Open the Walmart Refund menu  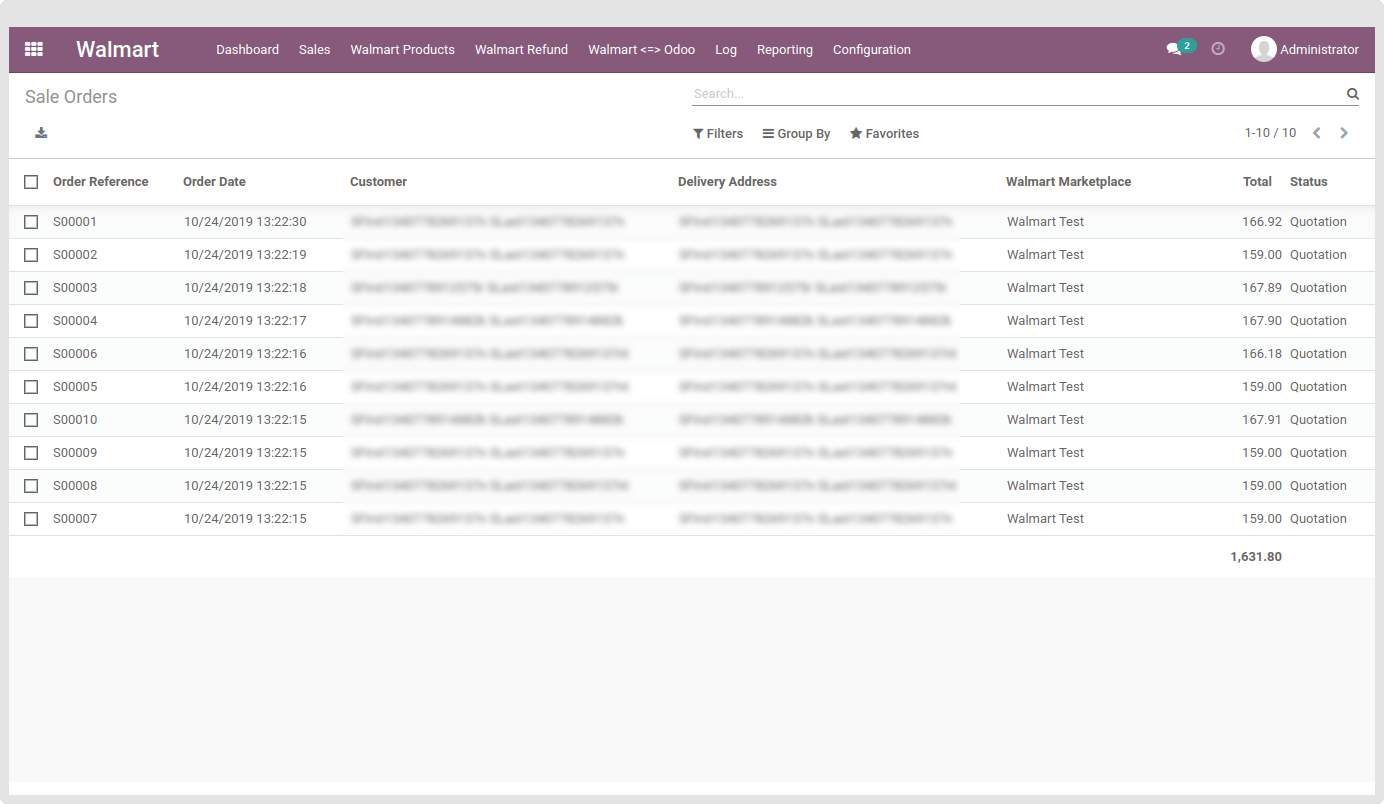tap(521, 49)
